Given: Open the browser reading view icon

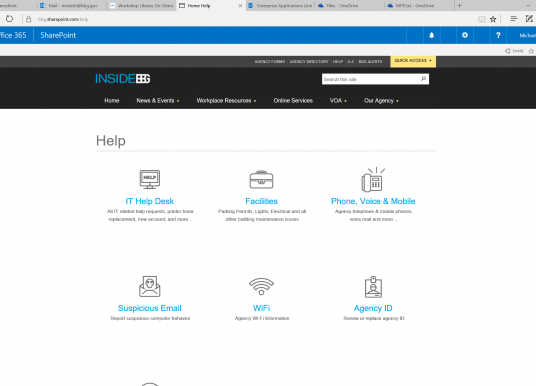Looking at the screenshot, I should point(482,19).
